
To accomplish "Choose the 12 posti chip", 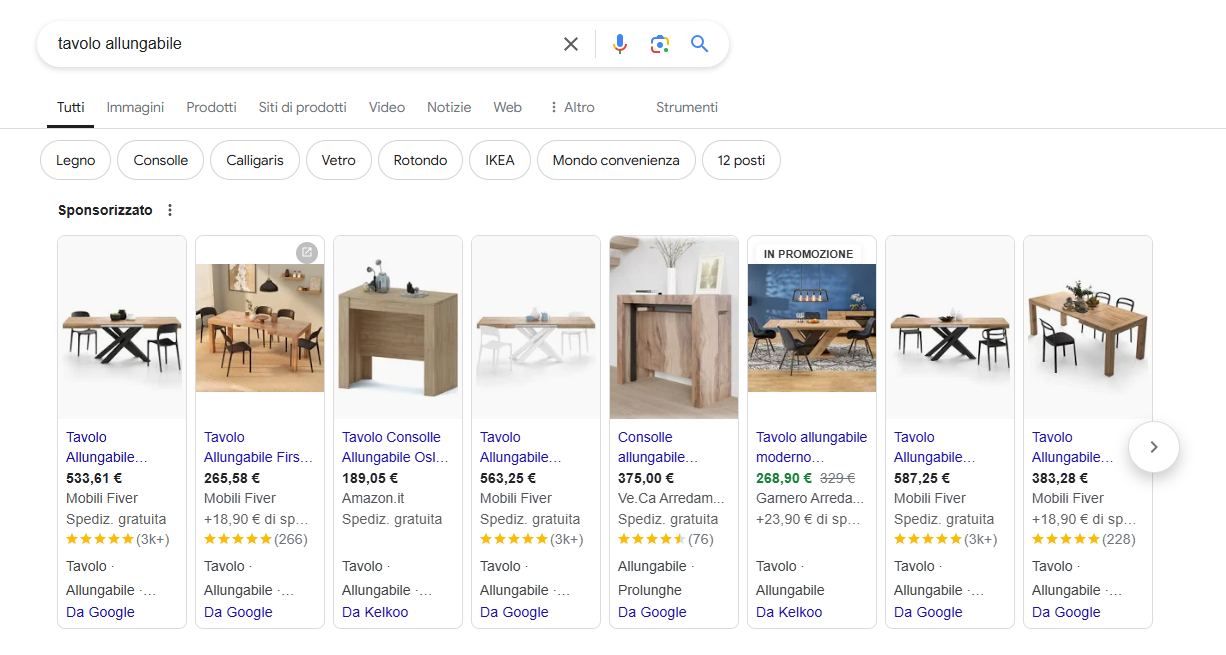I will point(741,160).
